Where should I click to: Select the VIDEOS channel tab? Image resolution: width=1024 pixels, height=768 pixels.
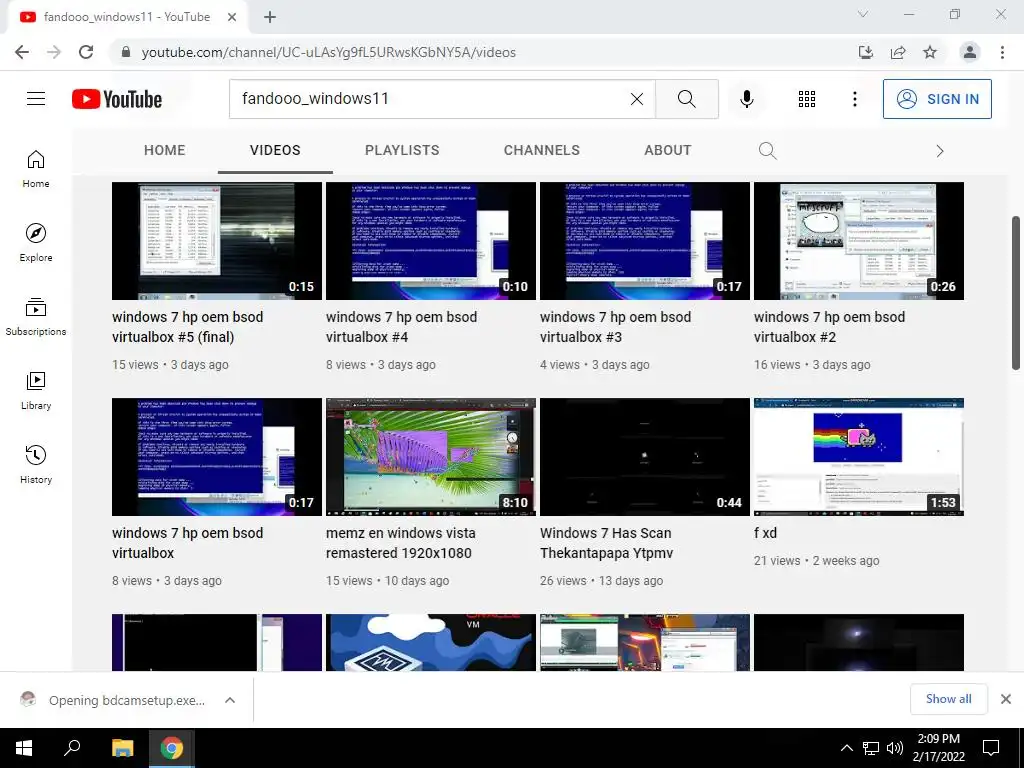(275, 150)
